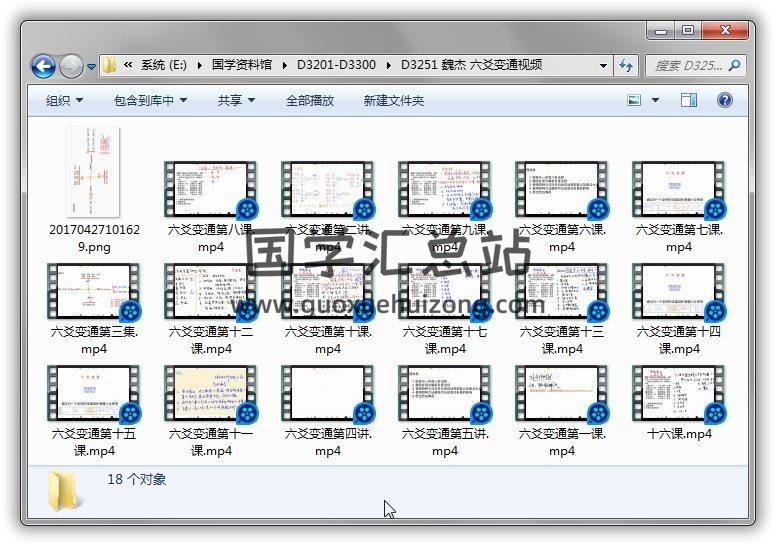Viewport: 776px width, 546px height.
Task: Select video 六爻变通第十课.mp4
Action: click(x=328, y=309)
